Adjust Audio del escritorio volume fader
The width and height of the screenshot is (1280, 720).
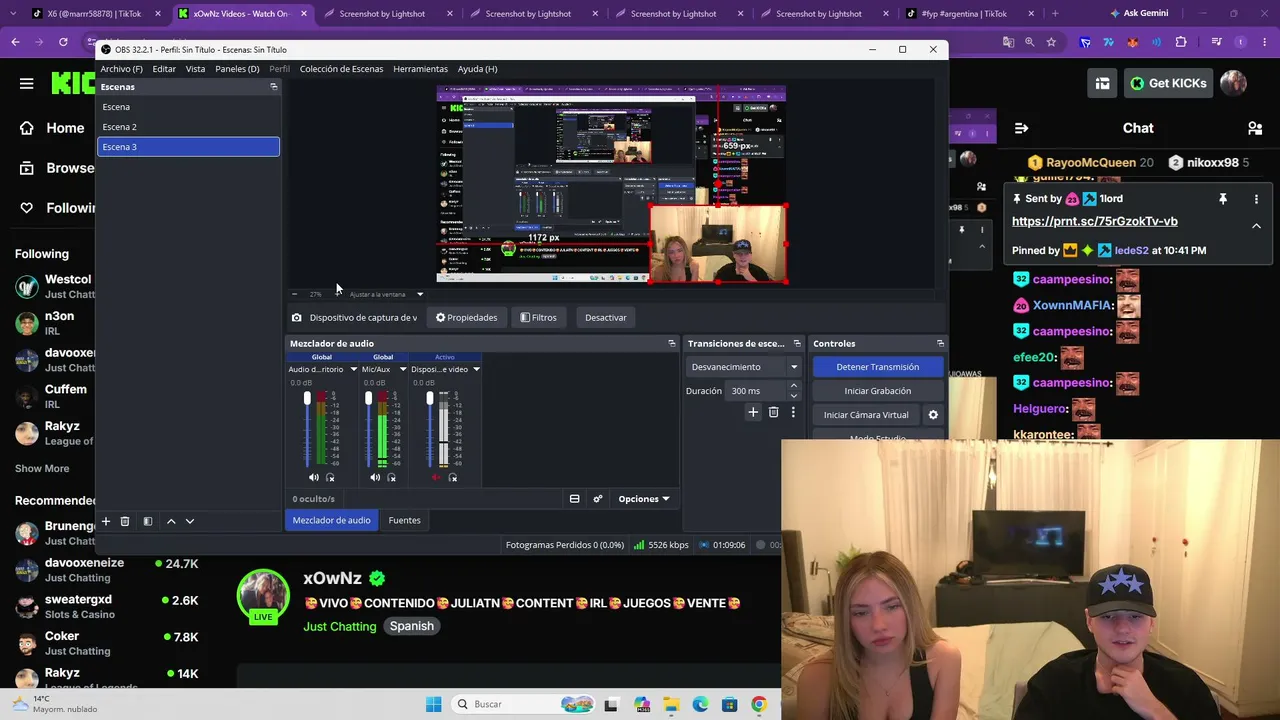(307, 400)
